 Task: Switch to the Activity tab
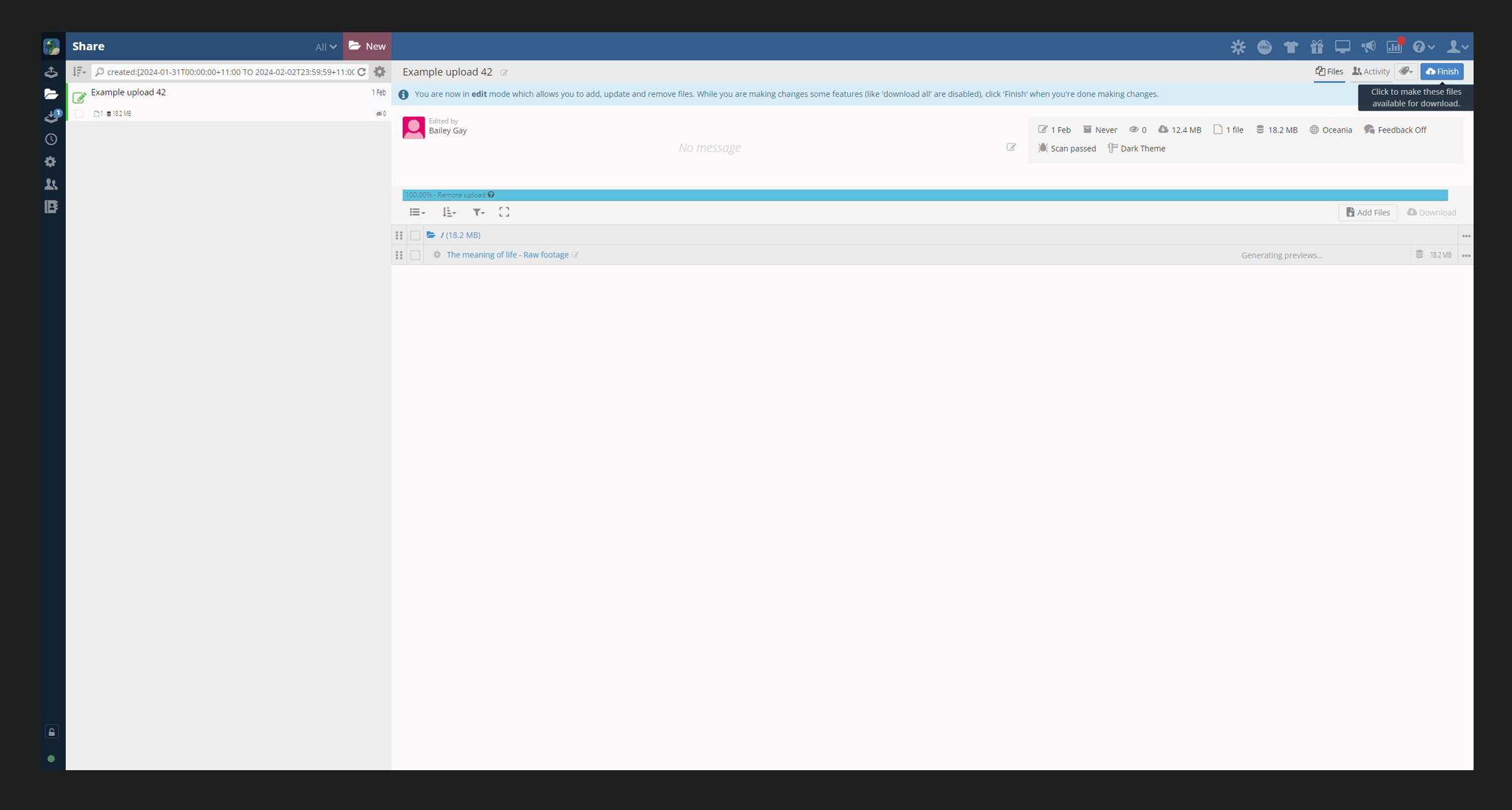1371,71
